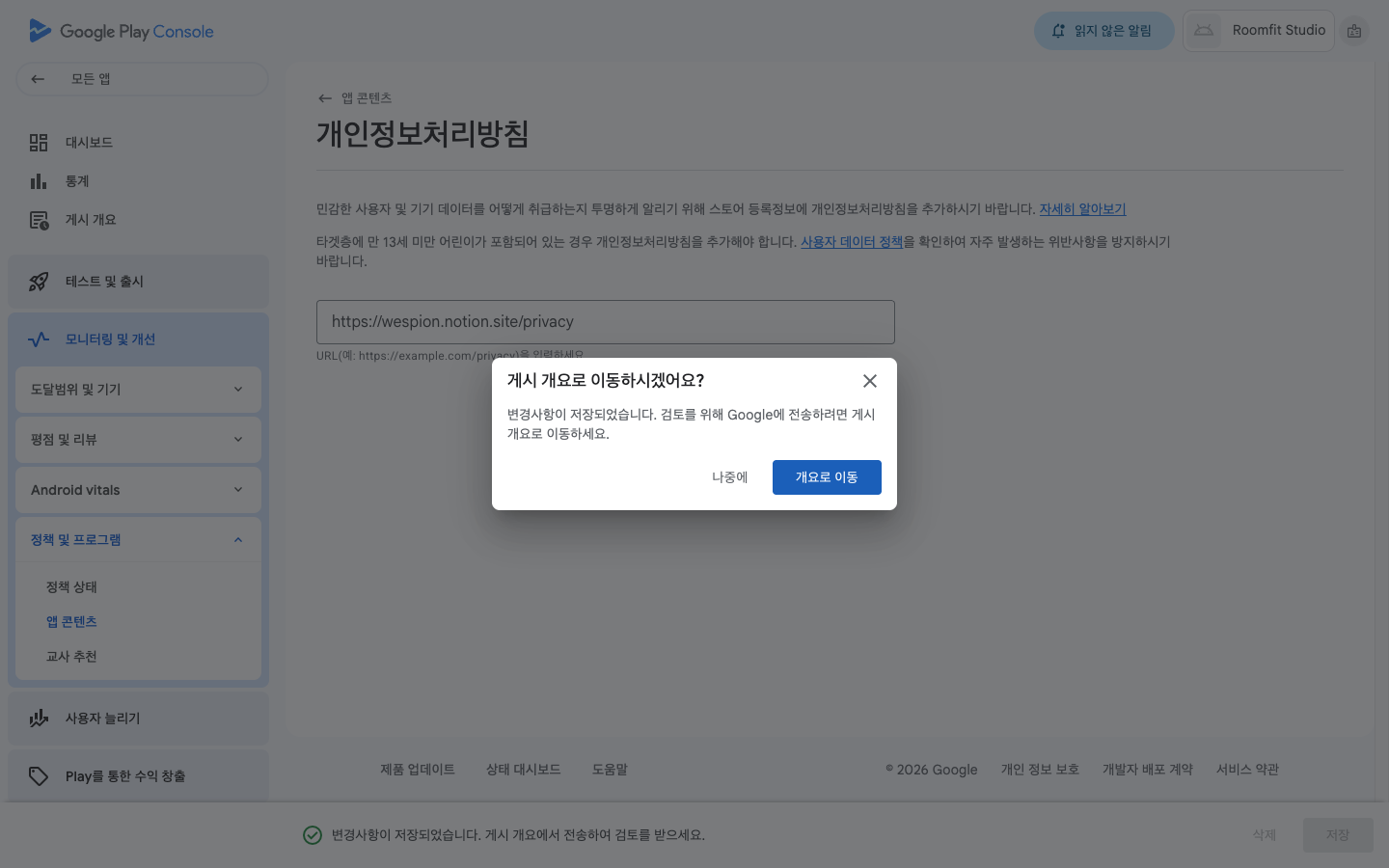Screen dimensions: 1389x868
Task: Expand the 도달범위 및 기기 section
Action: point(238,390)
